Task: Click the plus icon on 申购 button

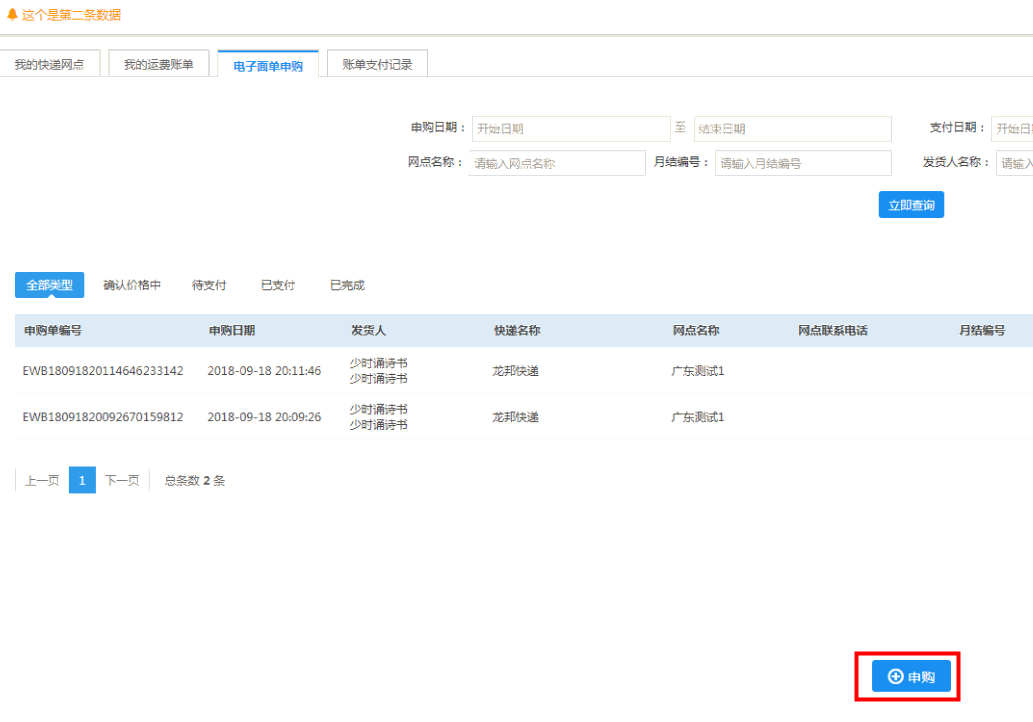Action: click(895, 677)
